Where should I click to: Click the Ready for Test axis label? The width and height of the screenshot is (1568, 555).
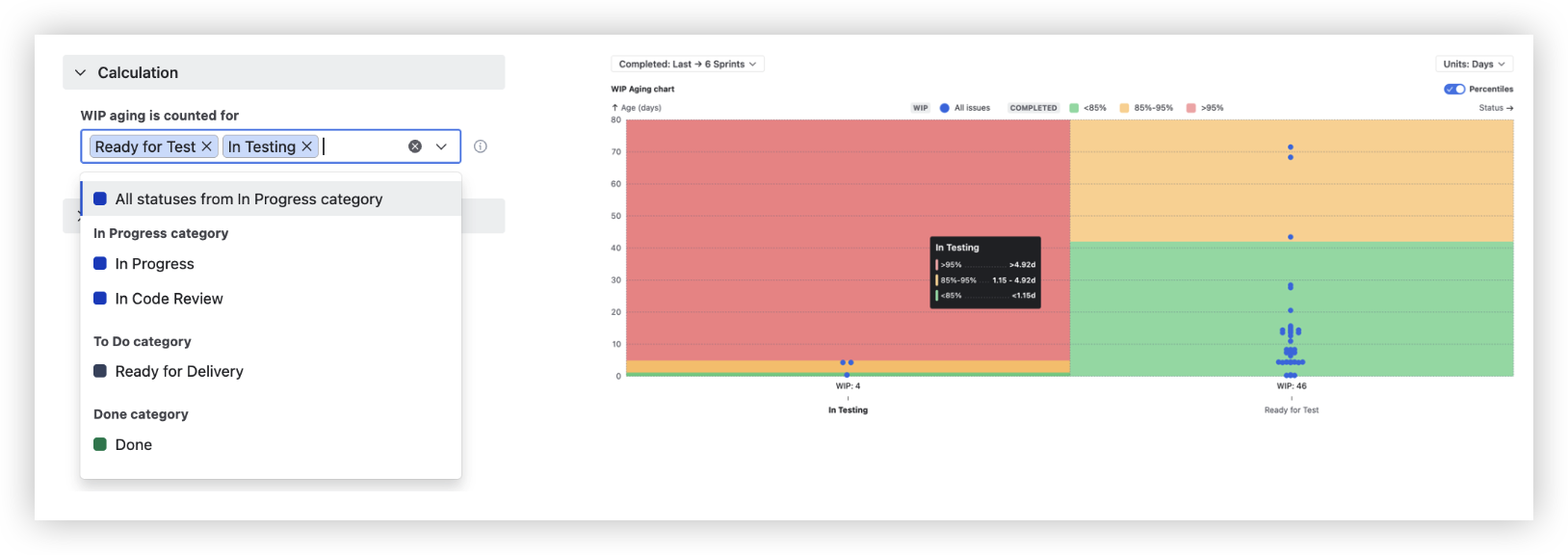(x=1292, y=410)
